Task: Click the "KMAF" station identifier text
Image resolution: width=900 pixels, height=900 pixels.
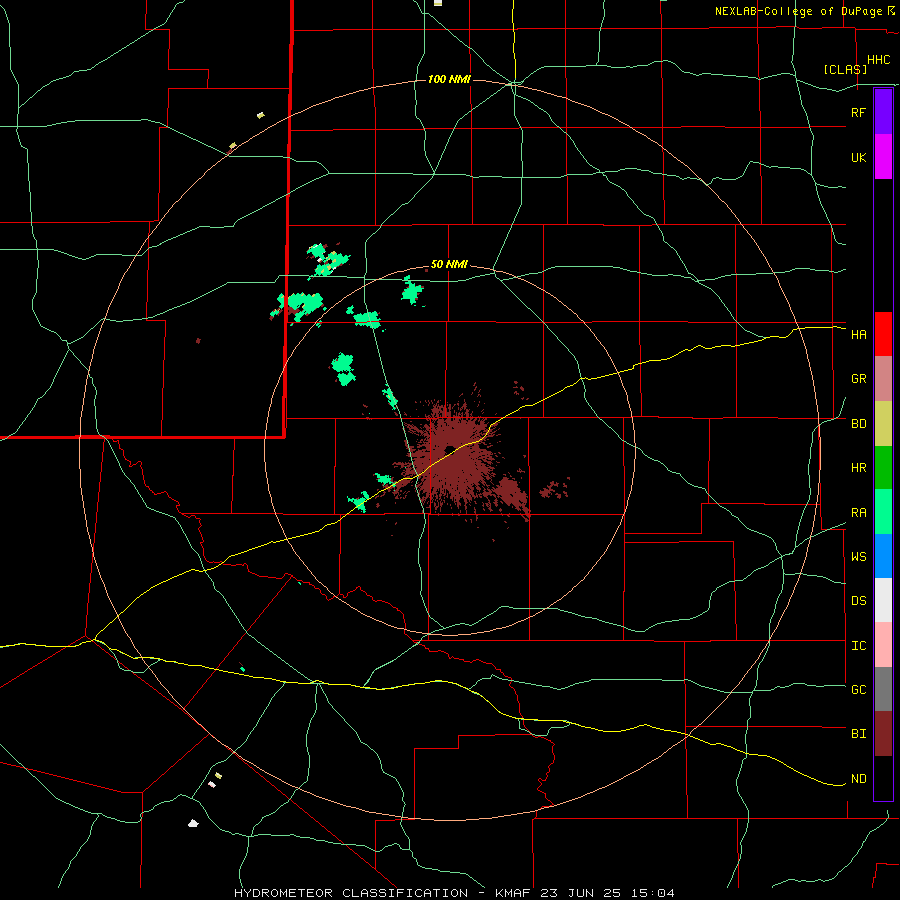Action: 513,893
